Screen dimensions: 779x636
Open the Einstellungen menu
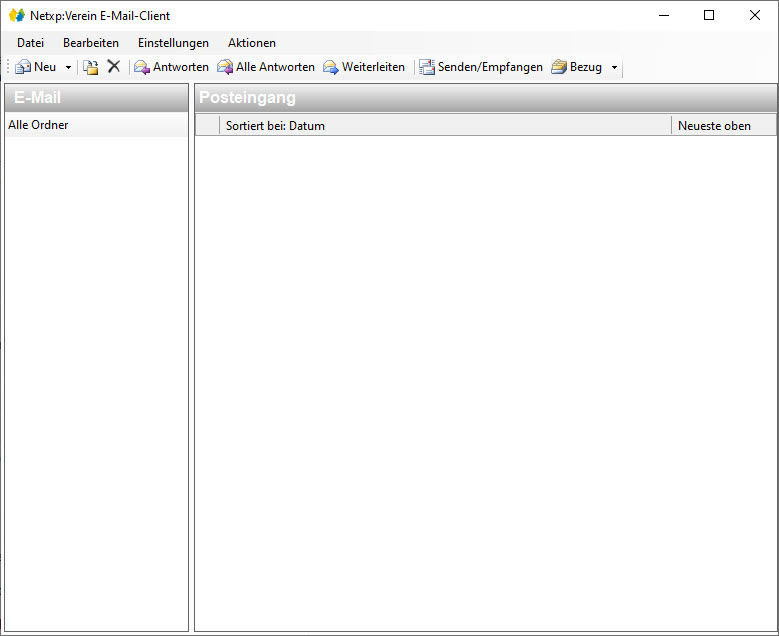point(173,43)
